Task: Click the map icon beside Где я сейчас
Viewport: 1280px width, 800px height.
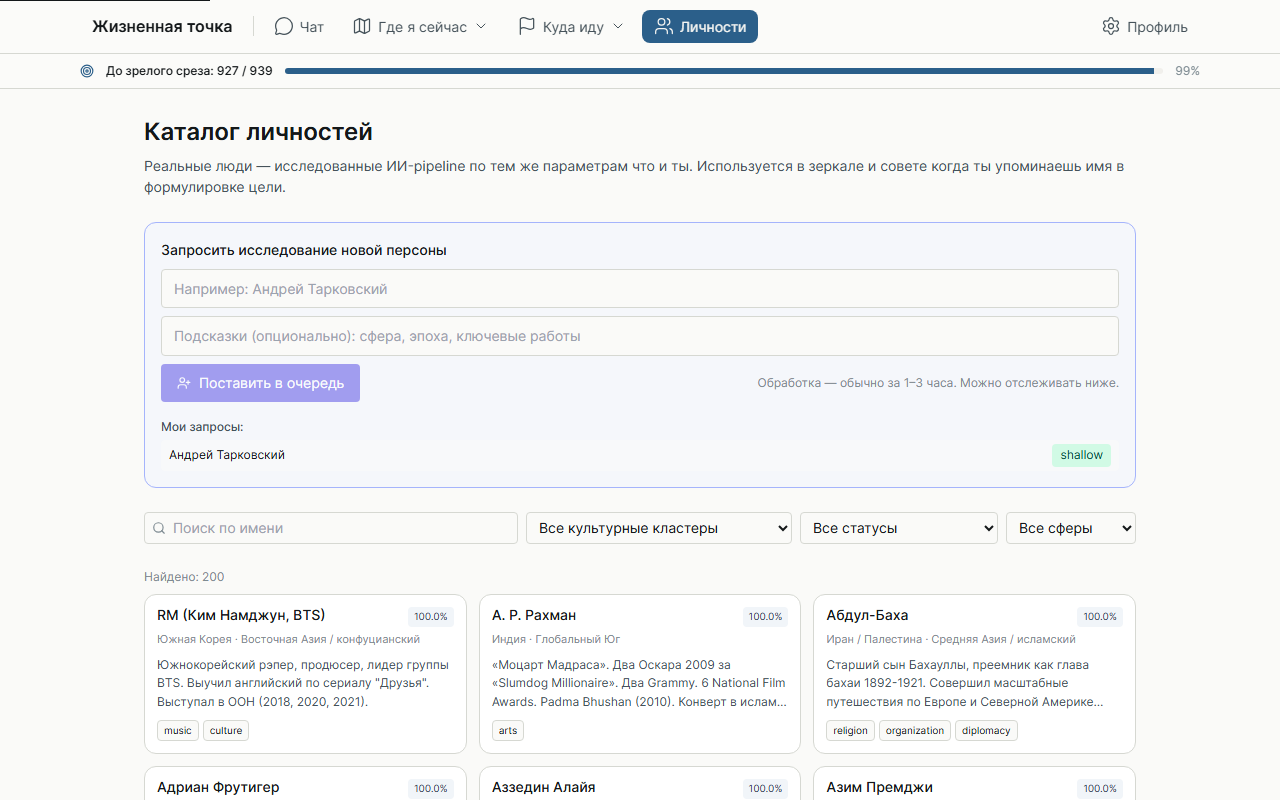Action: pos(362,27)
